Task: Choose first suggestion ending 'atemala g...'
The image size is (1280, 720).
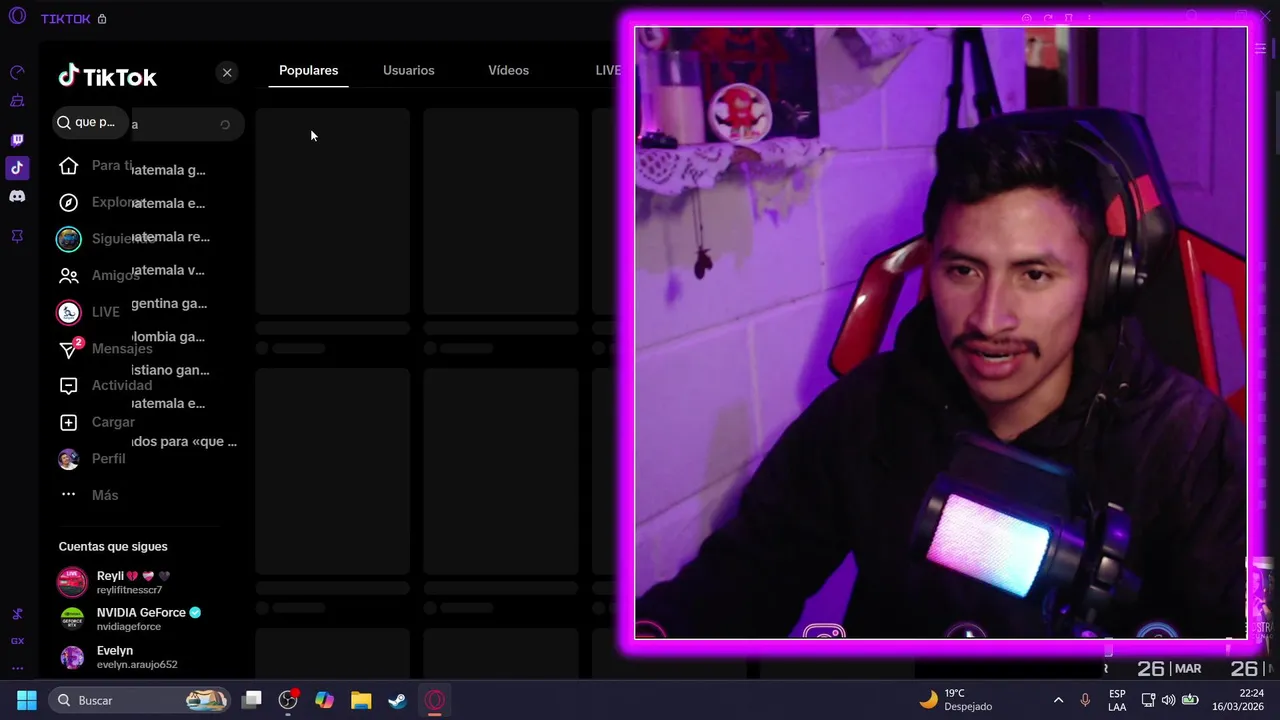Action: [168, 170]
